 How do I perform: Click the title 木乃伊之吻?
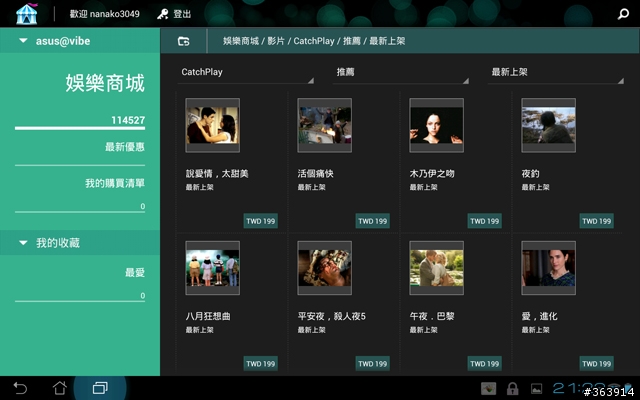432,174
